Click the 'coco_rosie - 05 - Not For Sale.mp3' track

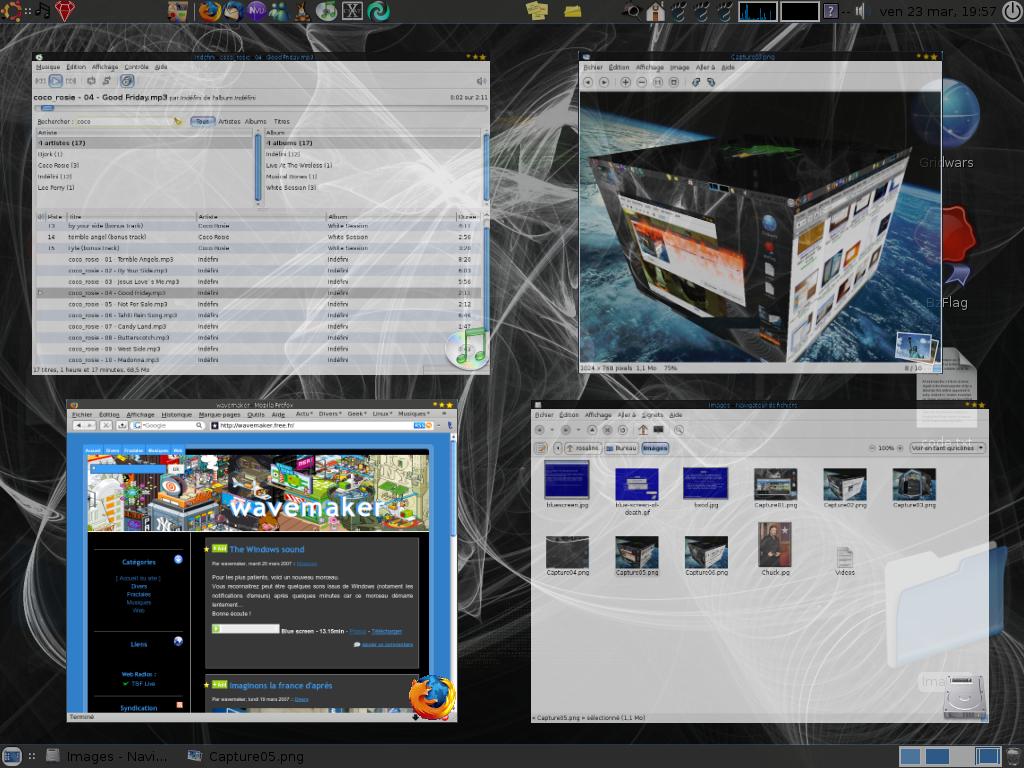point(259,304)
